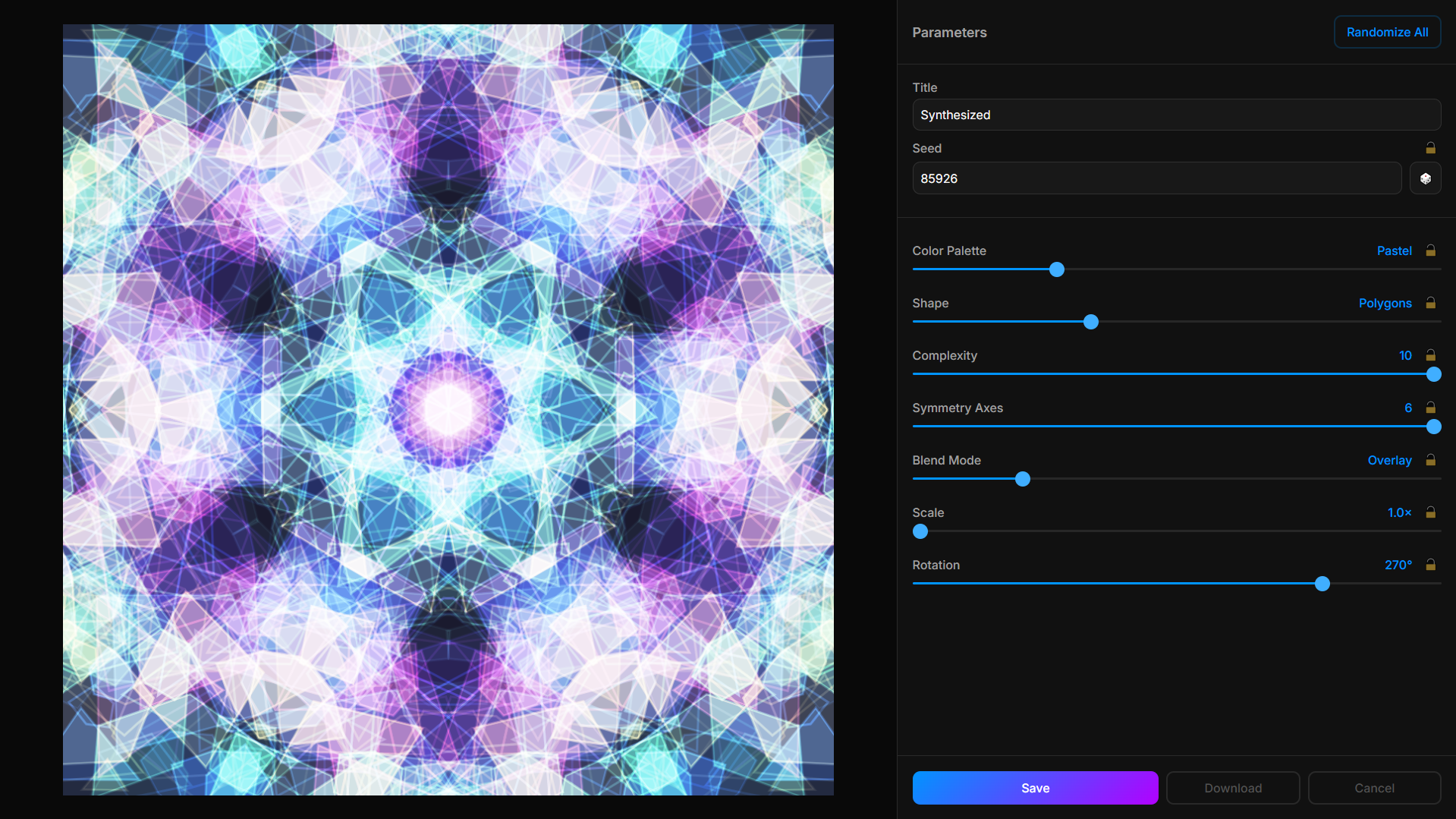
Task: Click inside the Title text field
Action: tap(1176, 115)
